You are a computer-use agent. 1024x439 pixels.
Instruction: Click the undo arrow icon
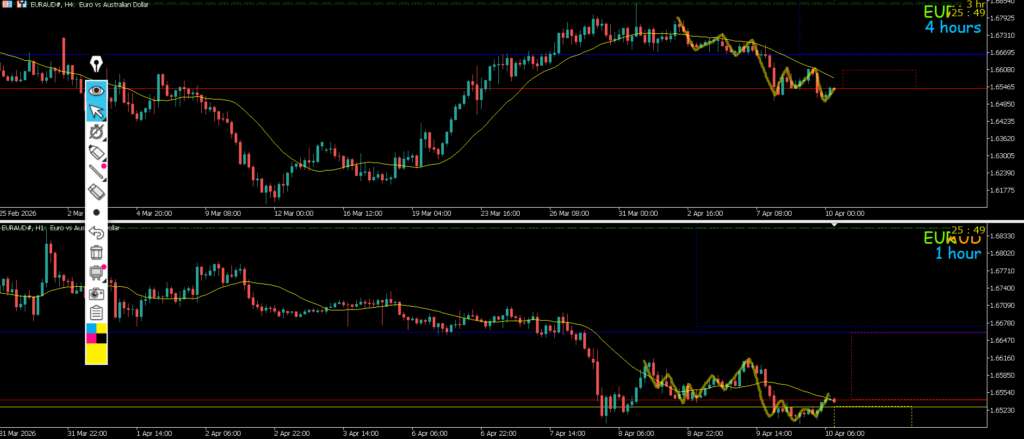[x=97, y=232]
